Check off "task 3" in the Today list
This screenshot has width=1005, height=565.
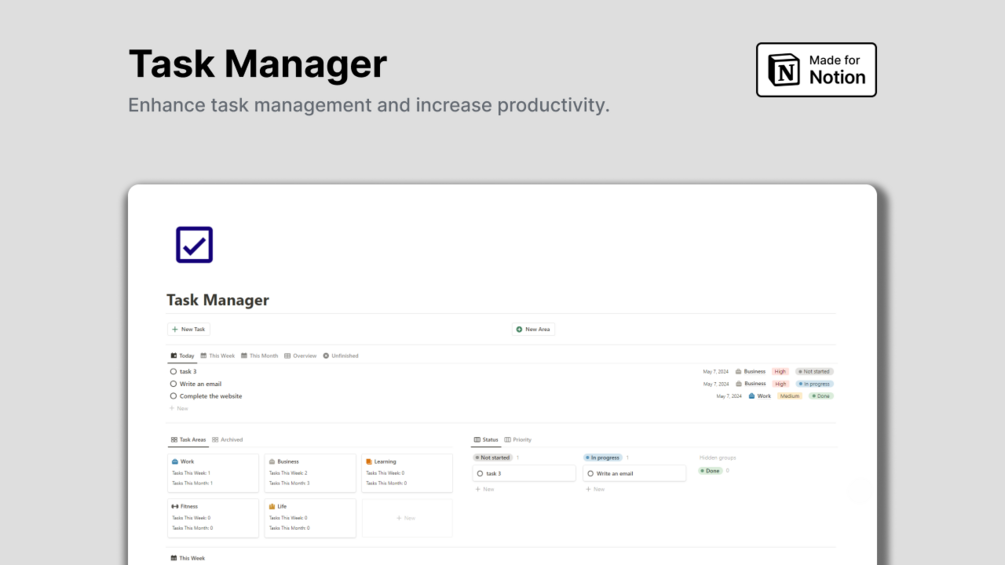tap(173, 372)
